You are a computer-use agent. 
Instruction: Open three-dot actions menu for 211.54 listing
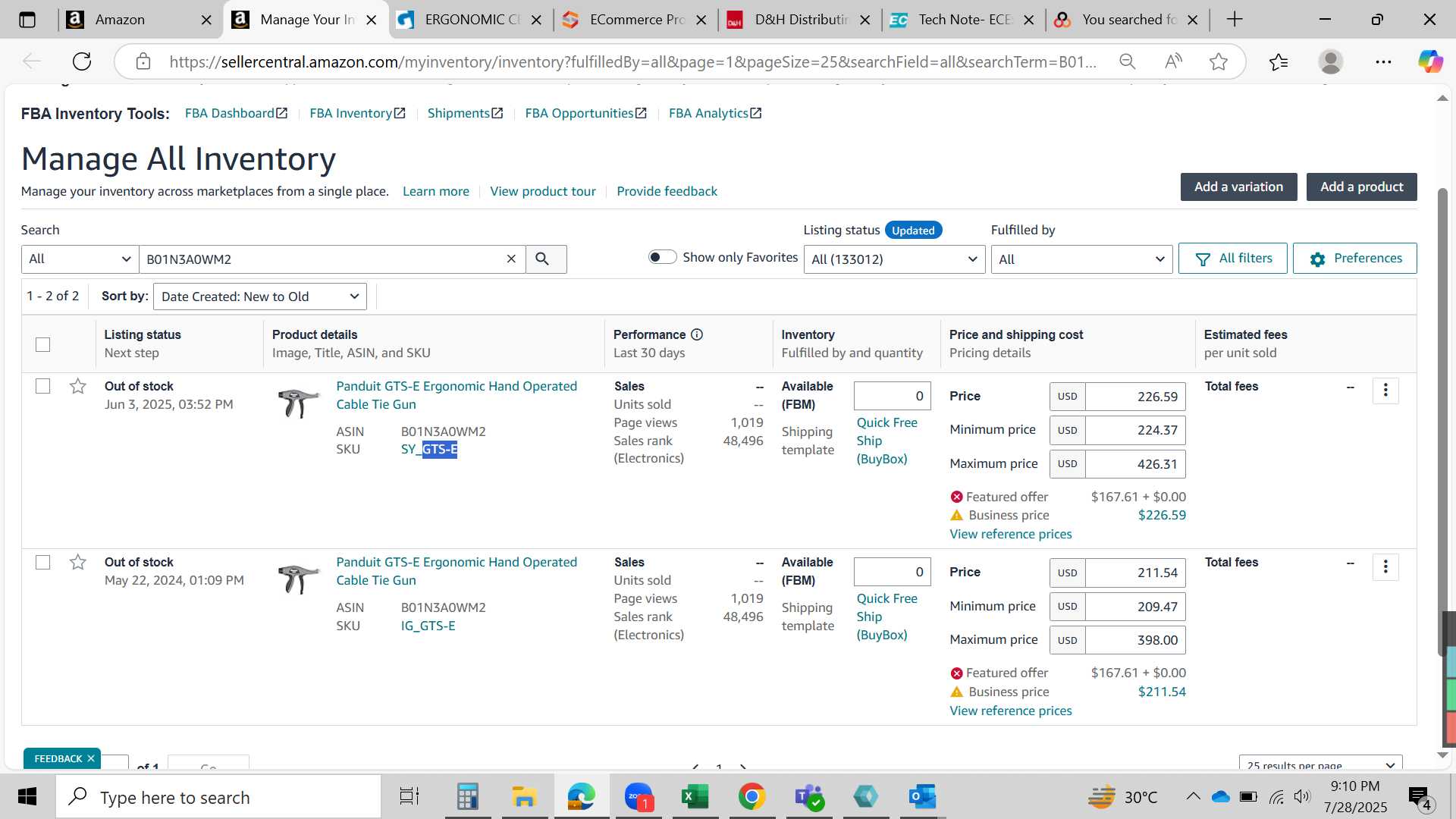[1385, 566]
